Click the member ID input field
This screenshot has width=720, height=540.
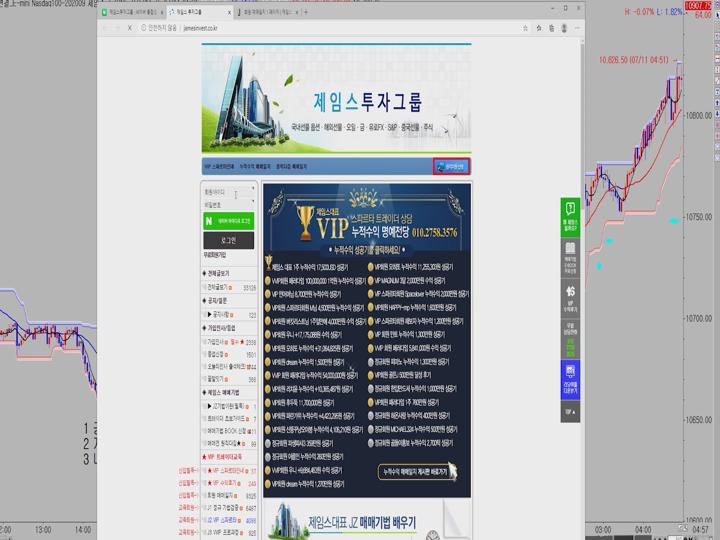(229, 191)
